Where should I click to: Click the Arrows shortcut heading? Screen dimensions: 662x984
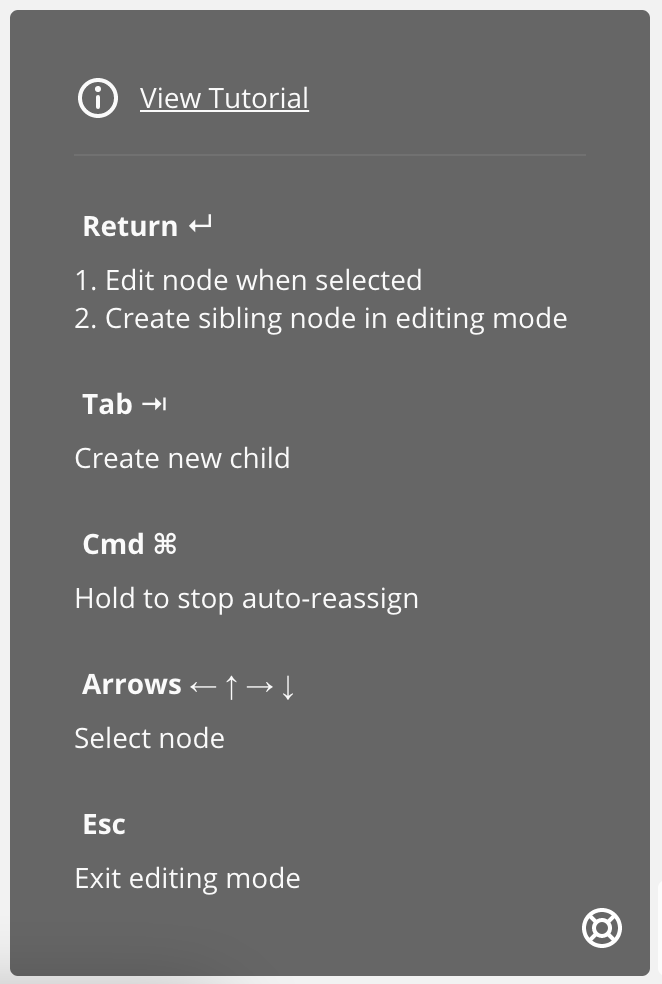(x=132, y=685)
